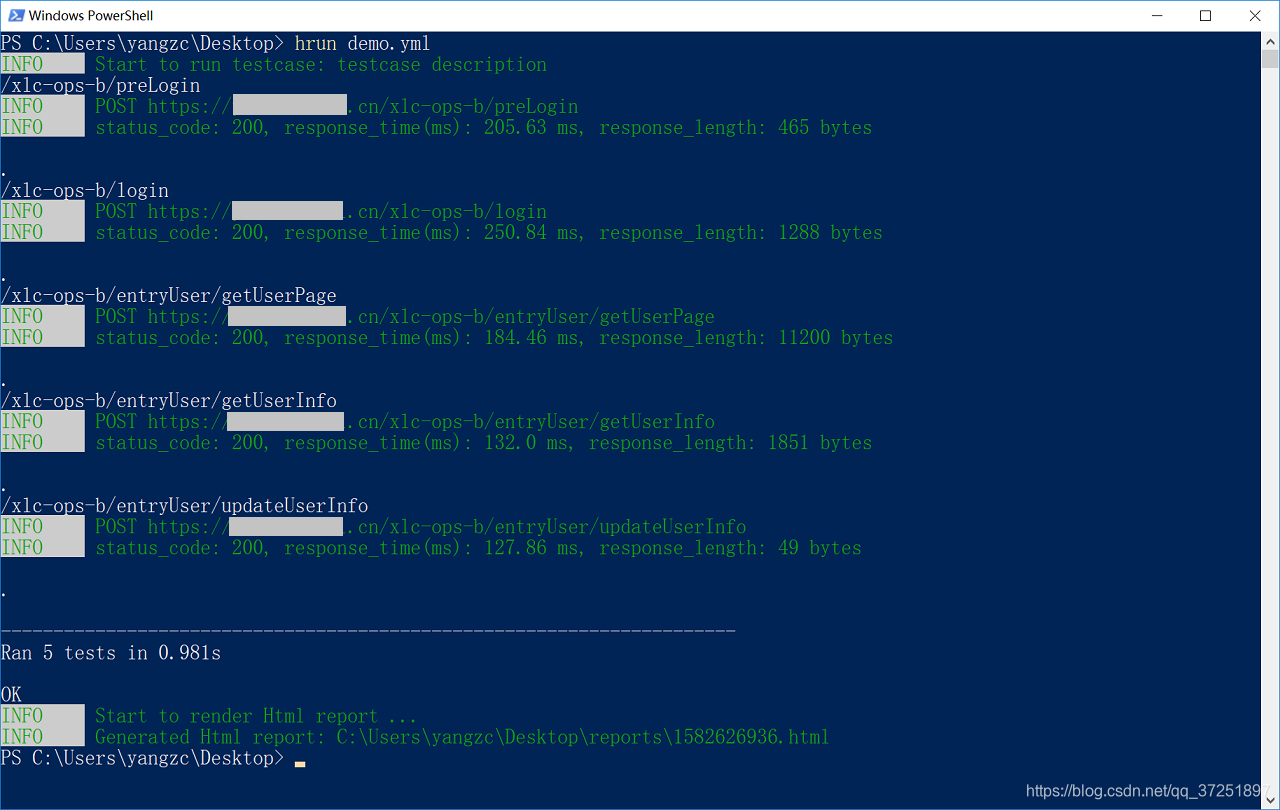Click 'Start to render Html report' line

point(256,715)
